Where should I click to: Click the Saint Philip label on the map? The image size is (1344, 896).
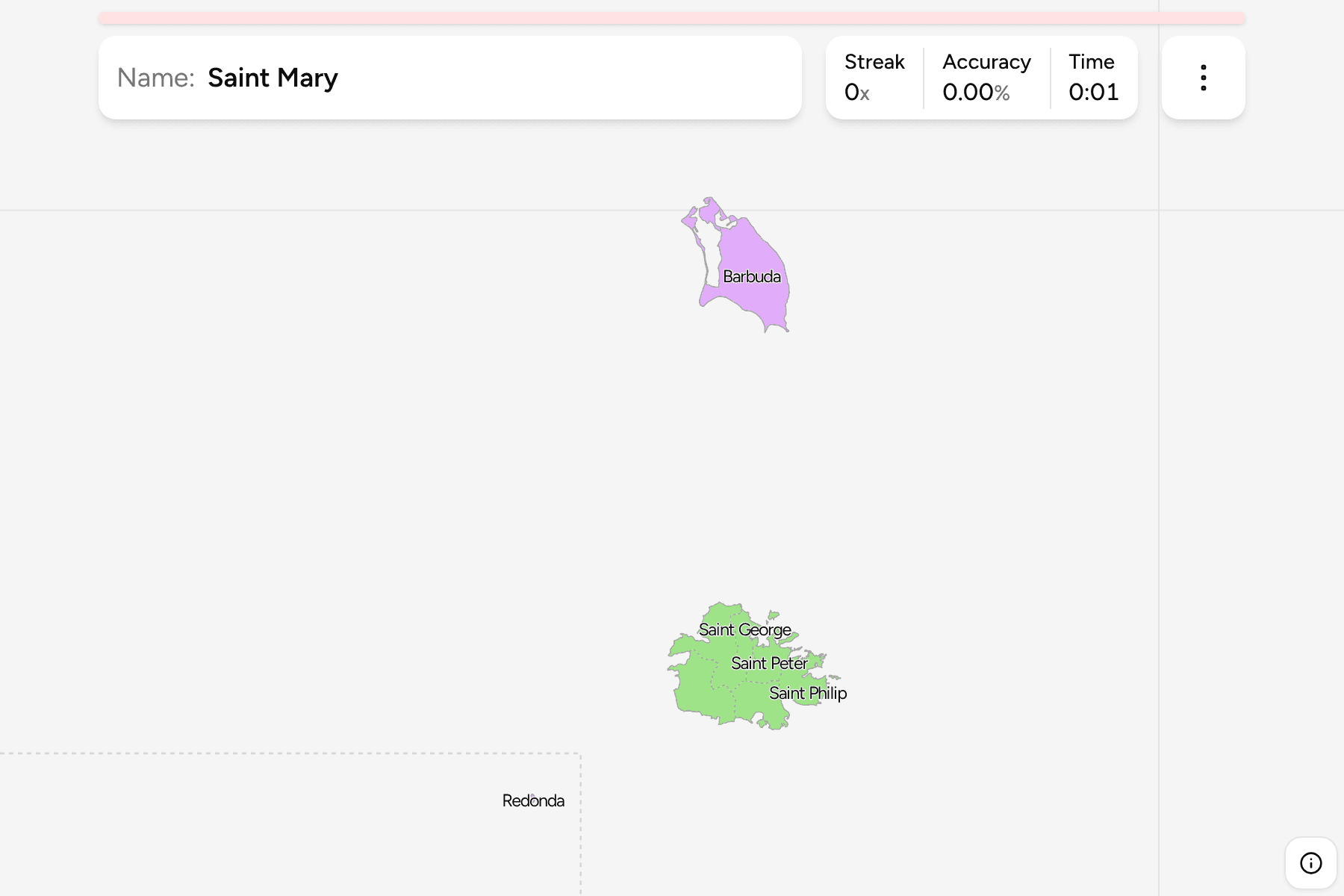(x=808, y=693)
